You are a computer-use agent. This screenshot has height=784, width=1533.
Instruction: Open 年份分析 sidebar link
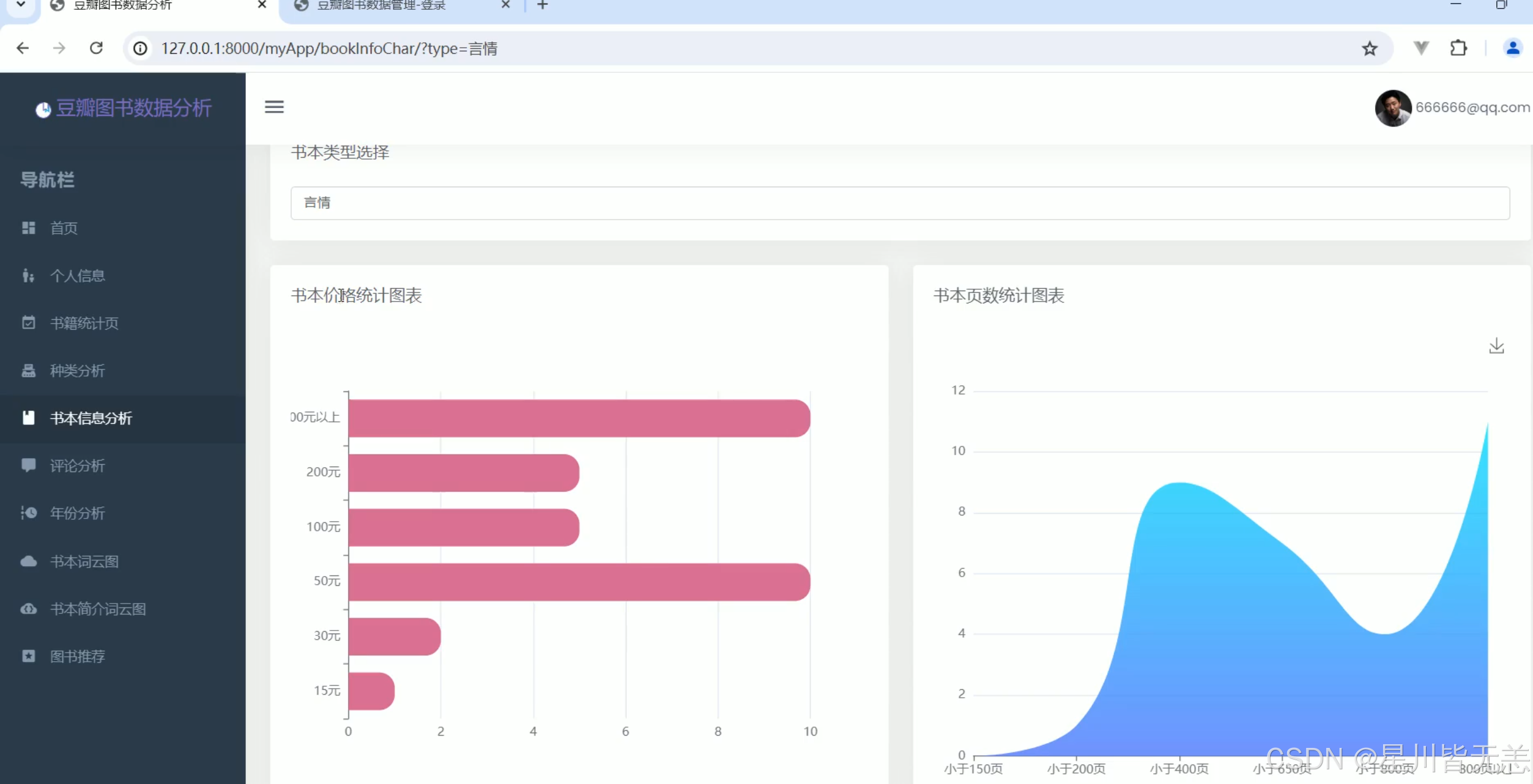77,513
